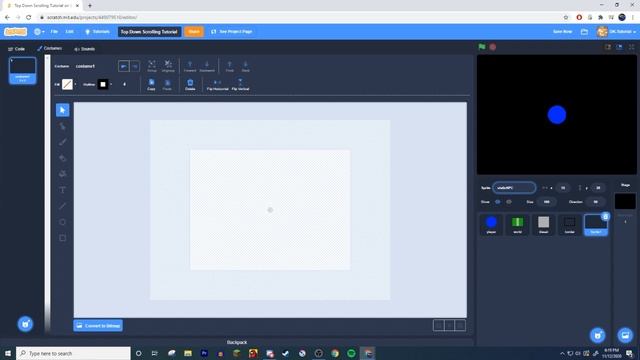Screen dimensions: 640x360
Task: Click the Undo arrow button
Action: [124, 66]
